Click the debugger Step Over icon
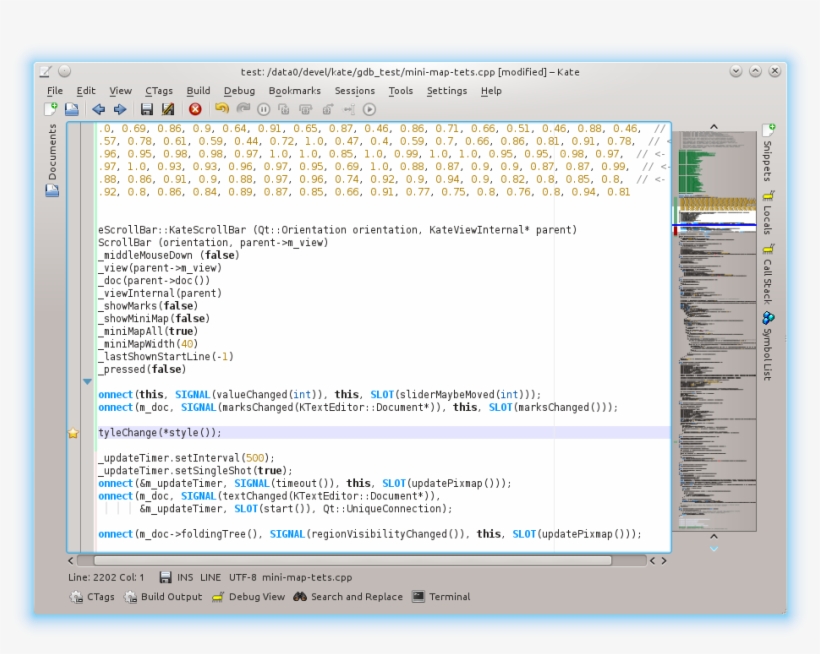Image resolution: width=820 pixels, height=654 pixels. tap(305, 109)
